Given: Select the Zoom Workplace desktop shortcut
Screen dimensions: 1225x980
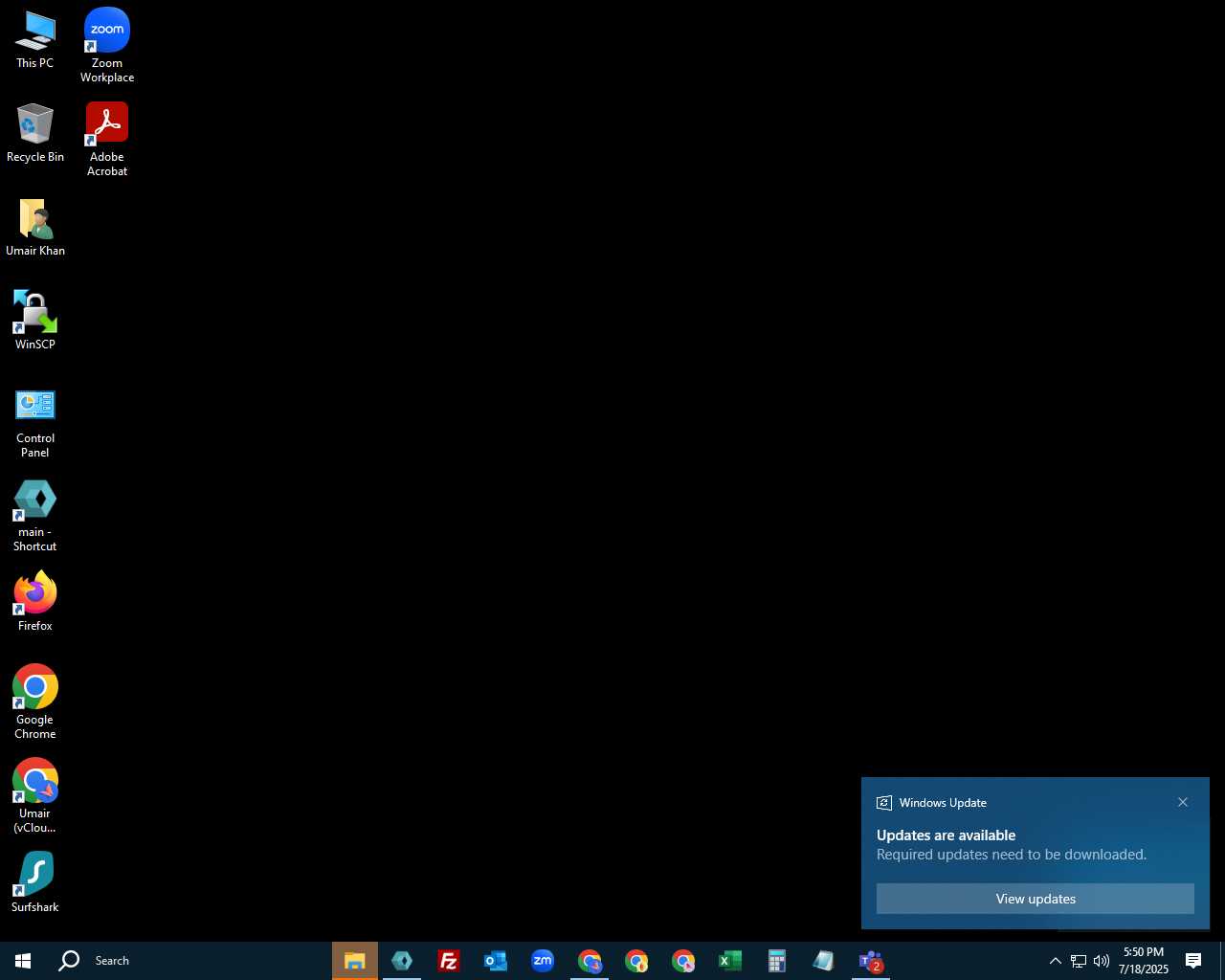Looking at the screenshot, I should (x=107, y=44).
